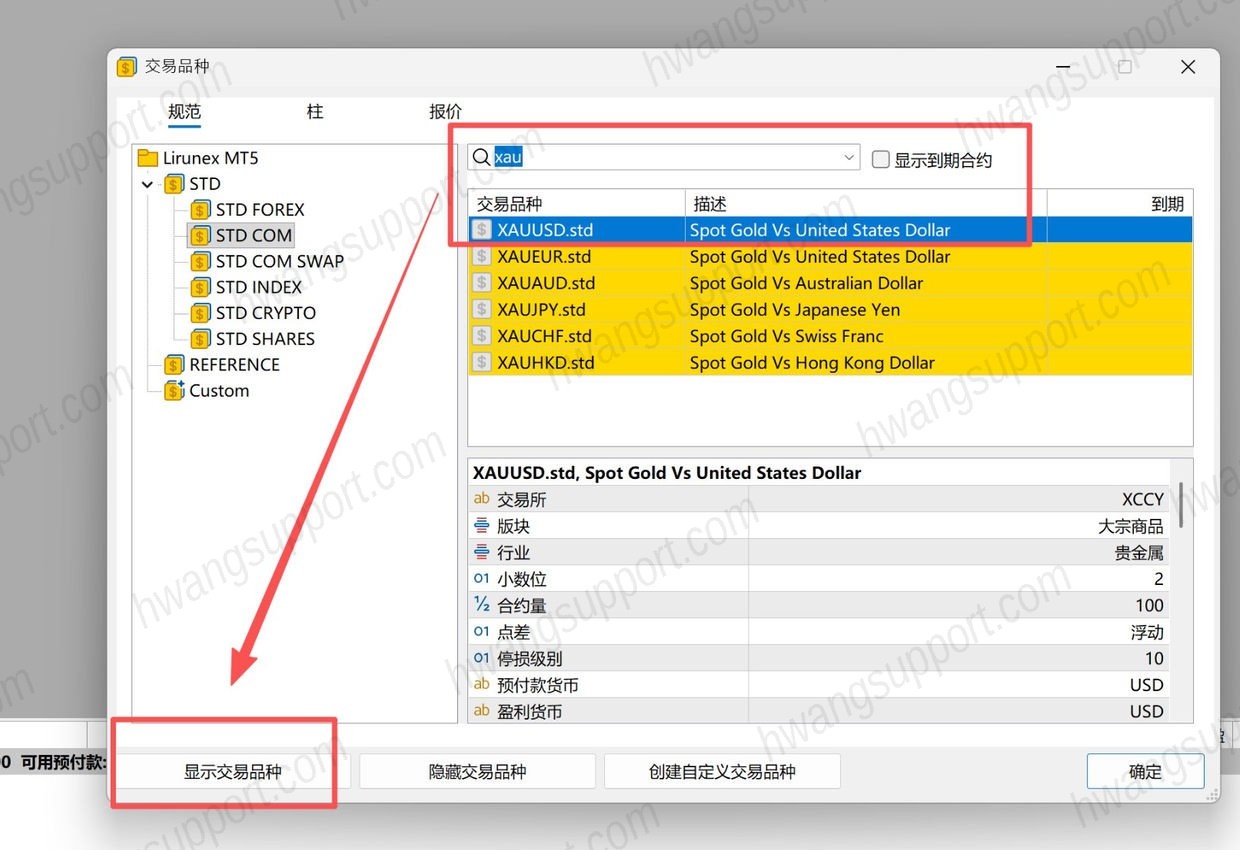Viewport: 1240px width, 850px height.
Task: Click the dollar icon beside XAUEUR.std
Action: 482,257
